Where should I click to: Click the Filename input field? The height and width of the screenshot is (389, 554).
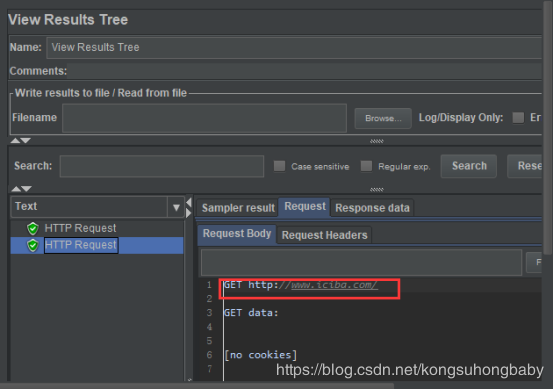(x=204, y=118)
